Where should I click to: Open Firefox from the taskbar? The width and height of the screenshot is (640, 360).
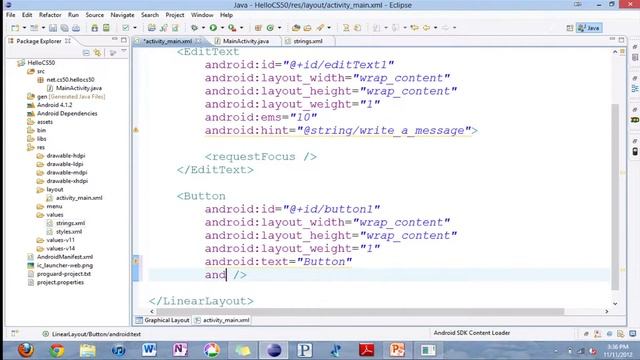point(26,350)
